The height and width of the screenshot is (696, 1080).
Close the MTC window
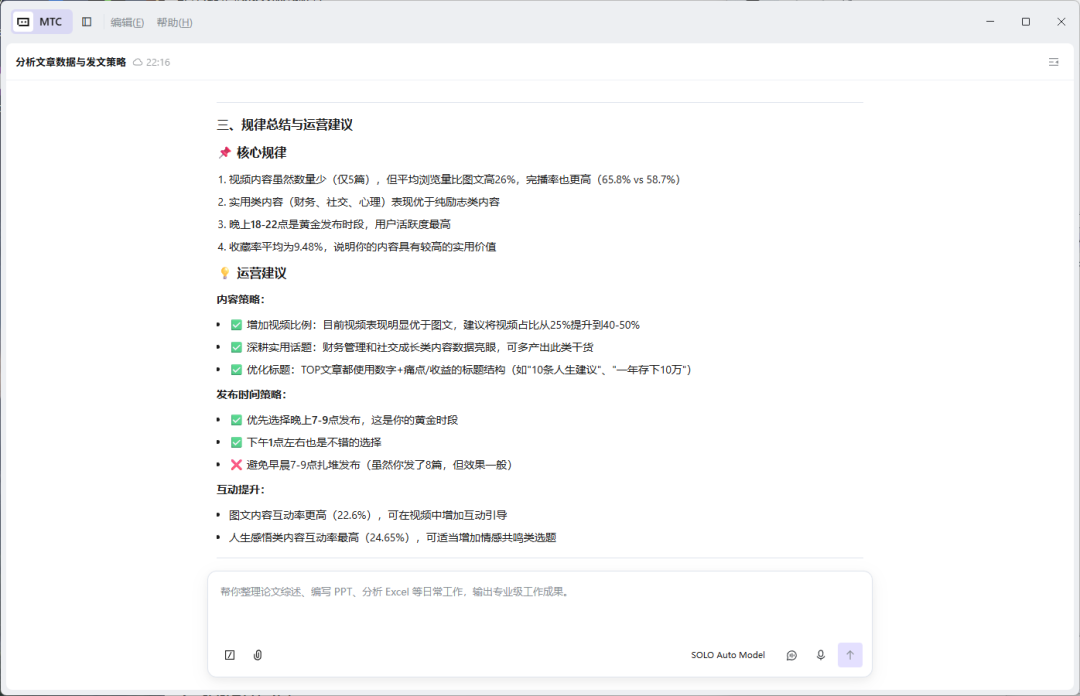tap(1061, 22)
